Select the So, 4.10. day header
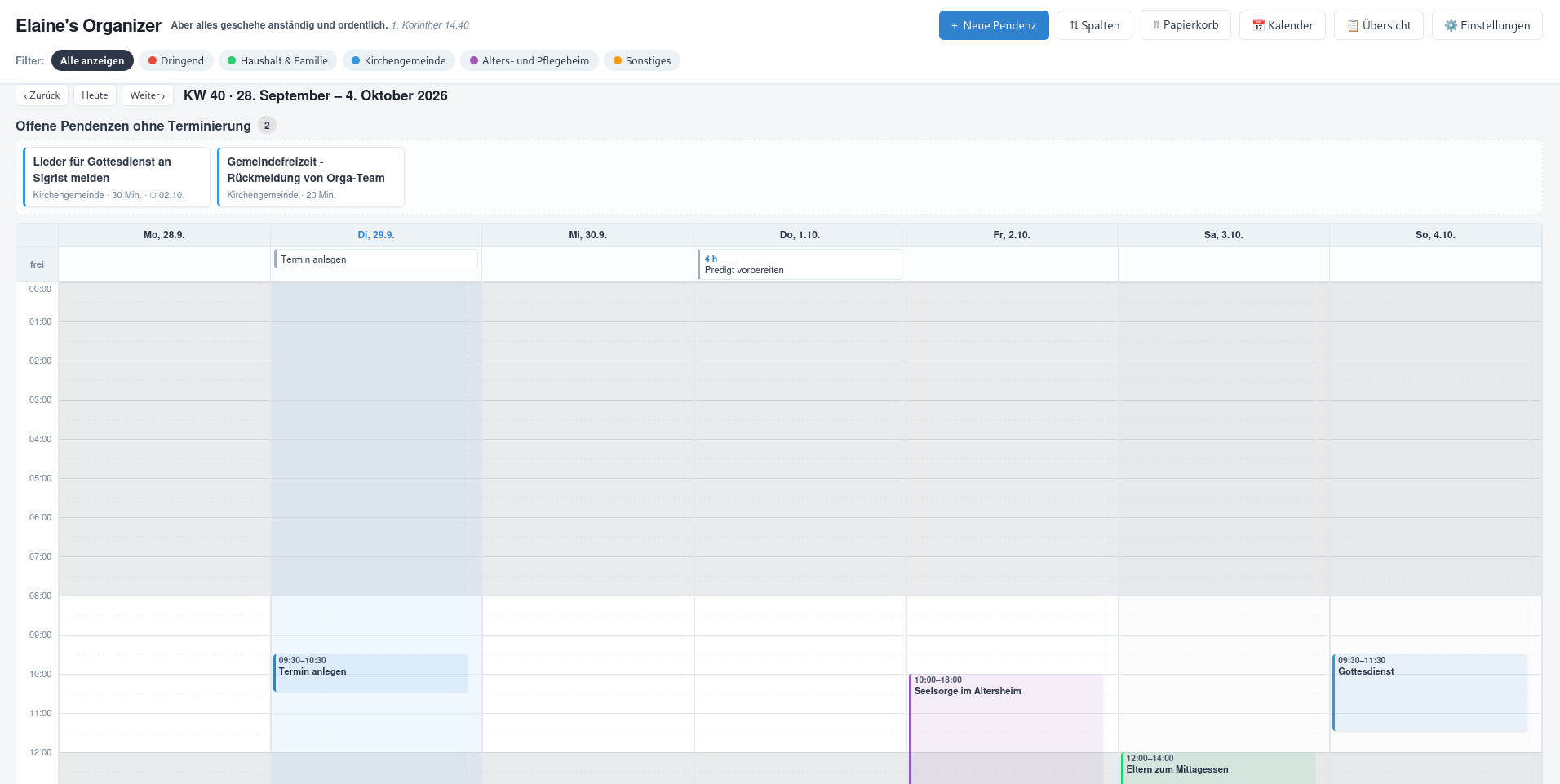Image resolution: width=1560 pixels, height=784 pixels. 1436,235
